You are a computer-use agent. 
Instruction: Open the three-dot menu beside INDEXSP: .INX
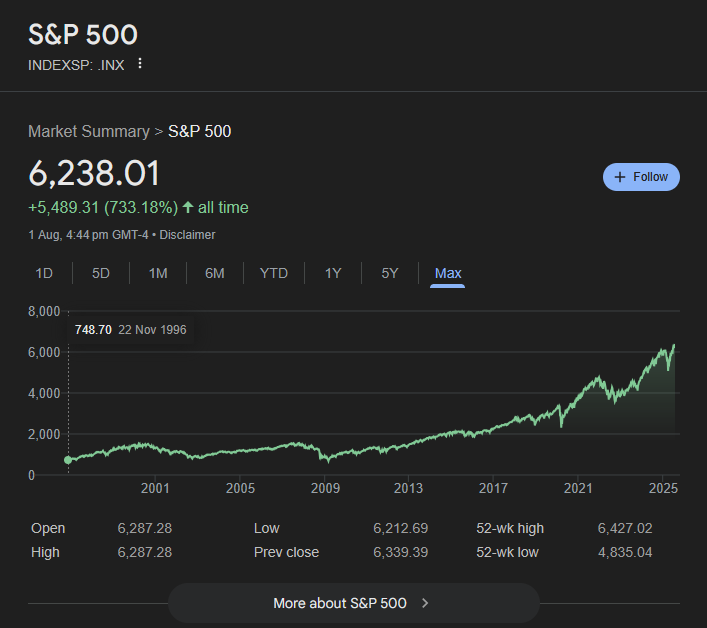pyautogui.click(x=140, y=64)
